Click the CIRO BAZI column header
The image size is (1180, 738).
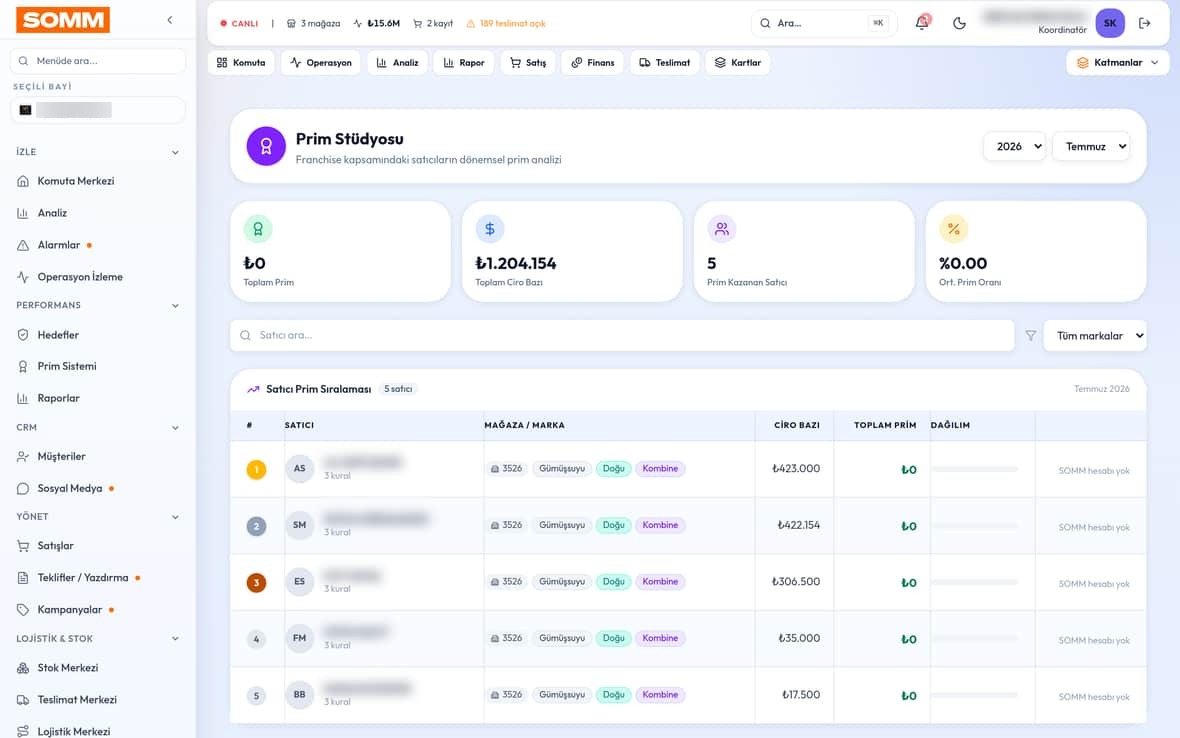click(797, 425)
